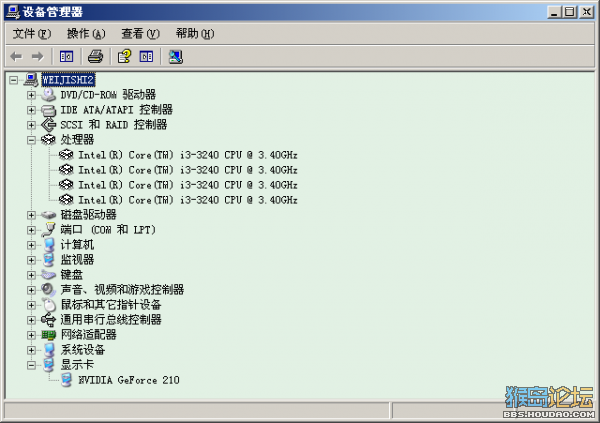
Task: Click the Print toolbar icon
Action: [x=95, y=57]
